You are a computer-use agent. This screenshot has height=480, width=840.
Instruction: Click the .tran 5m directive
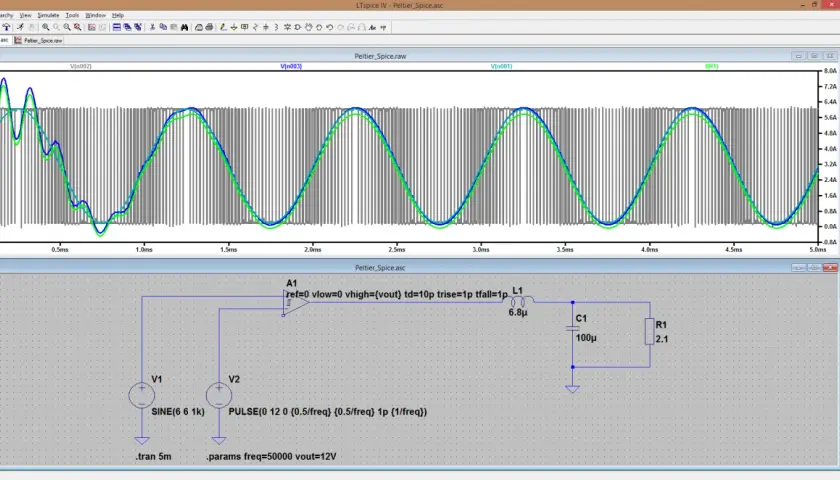pyautogui.click(x=153, y=457)
